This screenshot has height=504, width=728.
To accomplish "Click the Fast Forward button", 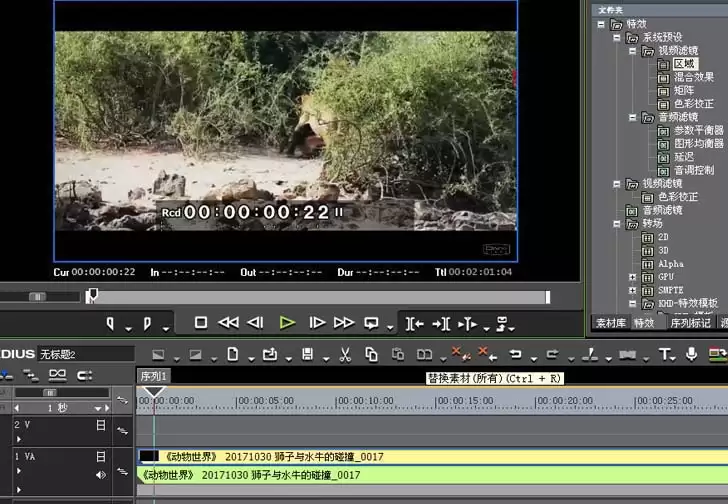I will [344, 323].
